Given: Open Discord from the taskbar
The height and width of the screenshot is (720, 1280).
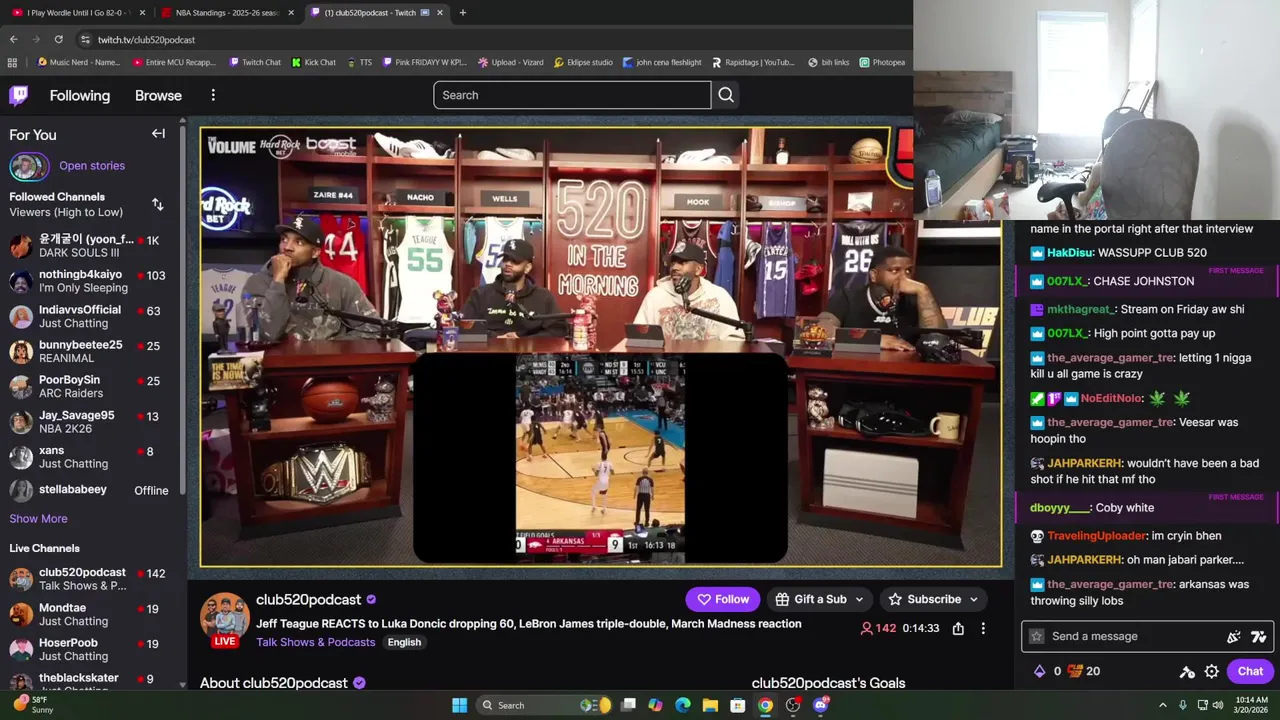Looking at the screenshot, I should coord(821,705).
